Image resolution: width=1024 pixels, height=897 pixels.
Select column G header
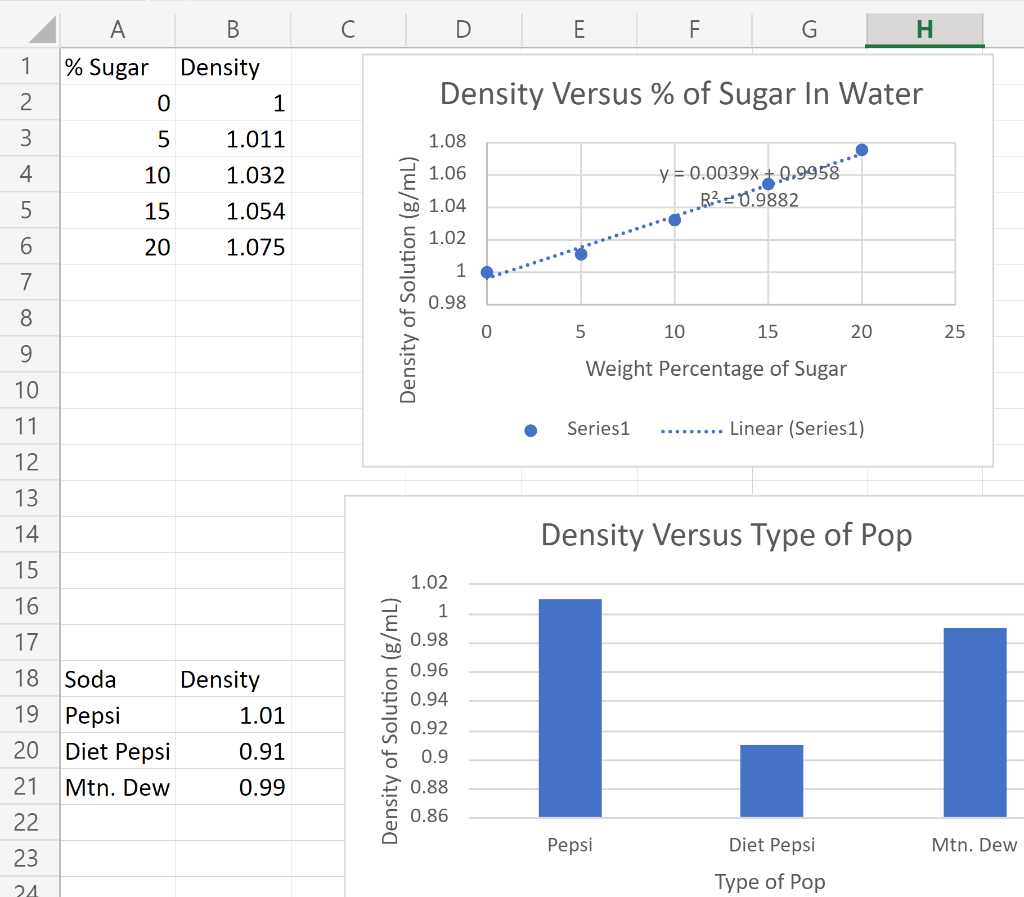click(810, 29)
